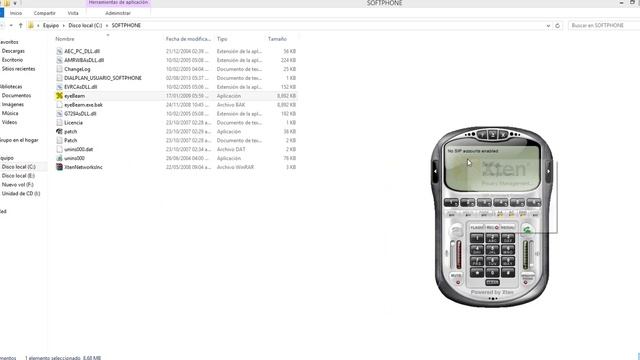Open Quick Access Toolbar dropdown
Viewport: 640px width, 360px height.
tap(15, 3)
